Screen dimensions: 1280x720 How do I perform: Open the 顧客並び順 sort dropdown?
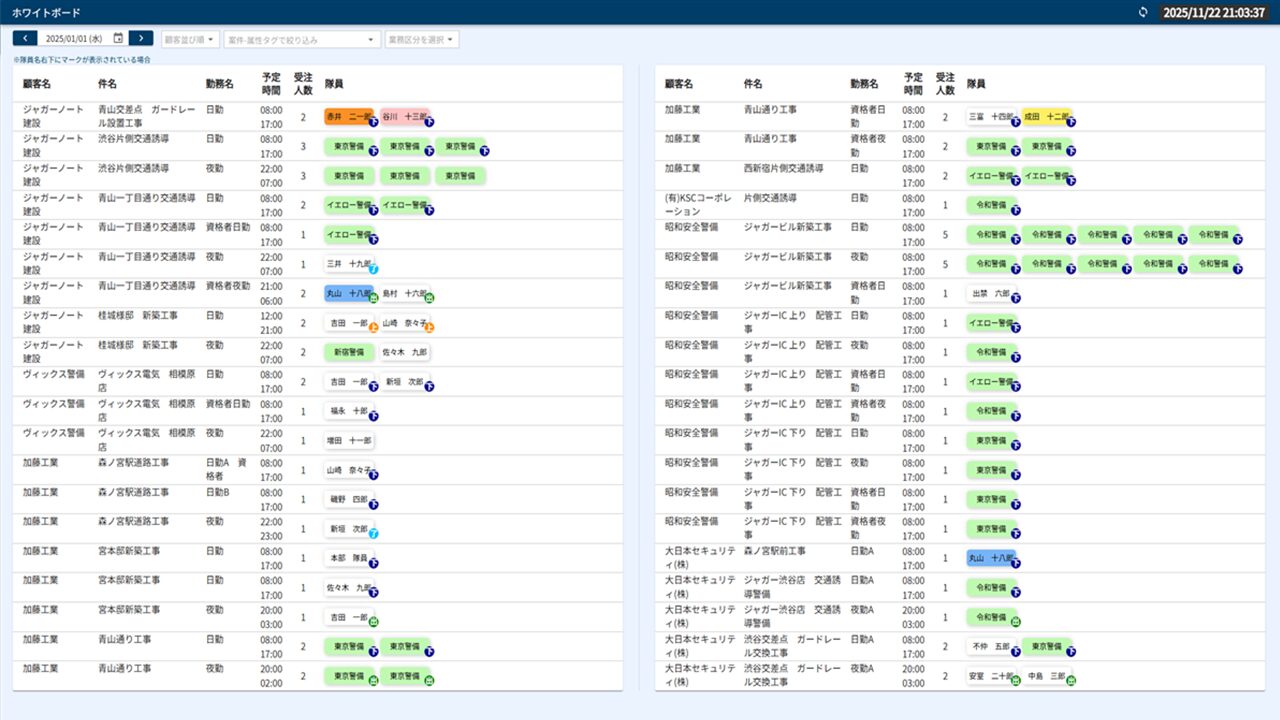(190, 39)
